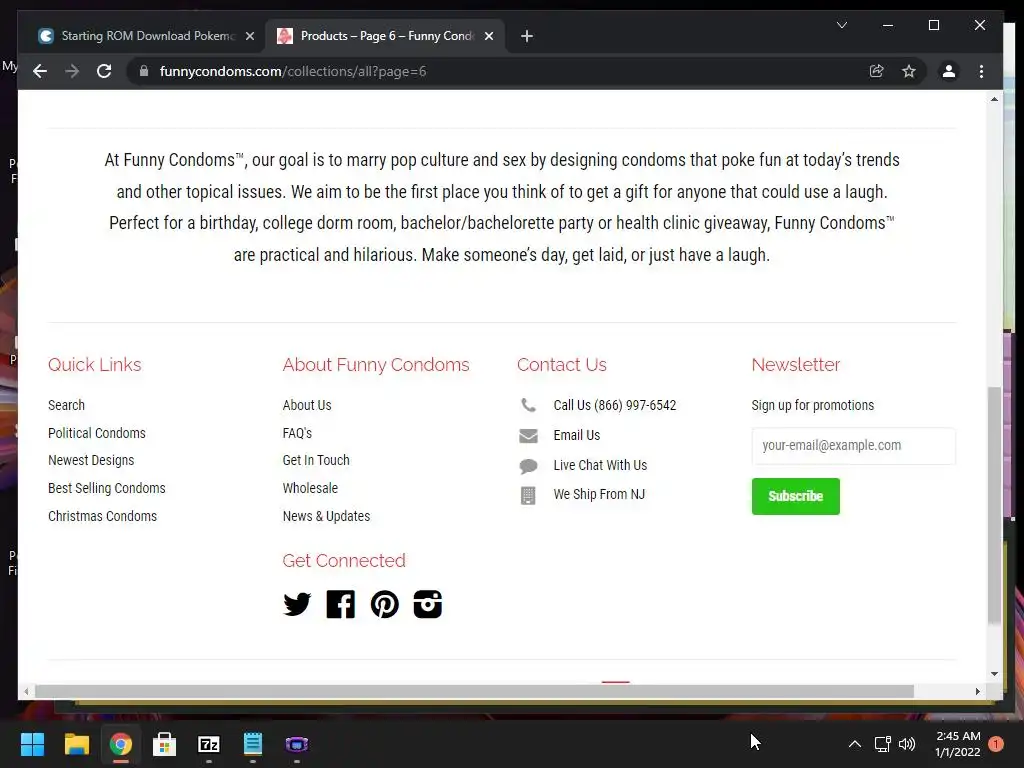Open the Newest Designs link
Viewport: 1024px width, 768px height.
tap(91, 460)
